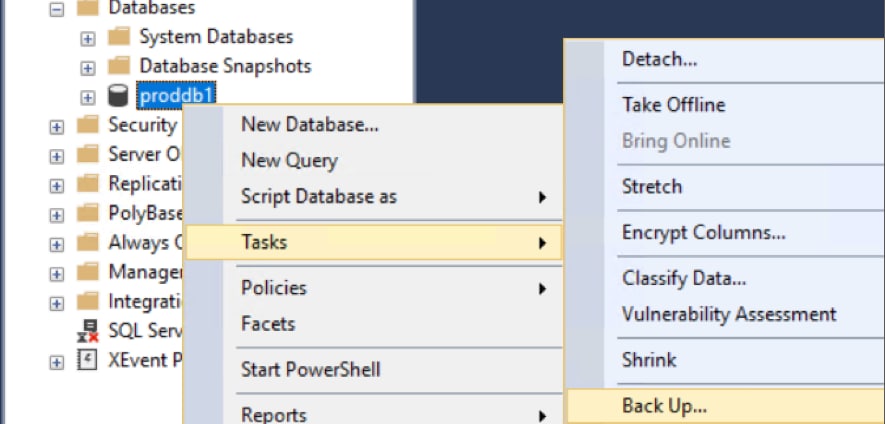The height and width of the screenshot is (424, 885).
Task: Select Take Offline in Tasks submenu
Action: (673, 105)
